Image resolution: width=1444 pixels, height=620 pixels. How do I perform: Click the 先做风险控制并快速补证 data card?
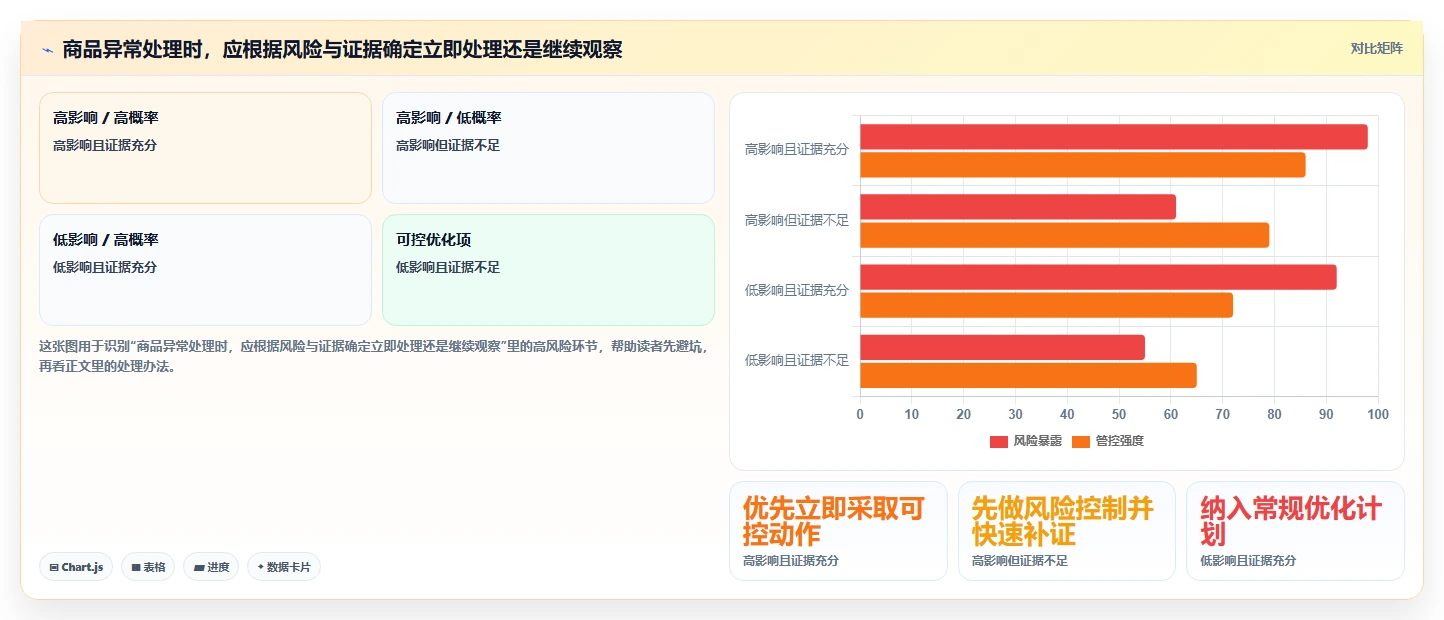(1067, 531)
